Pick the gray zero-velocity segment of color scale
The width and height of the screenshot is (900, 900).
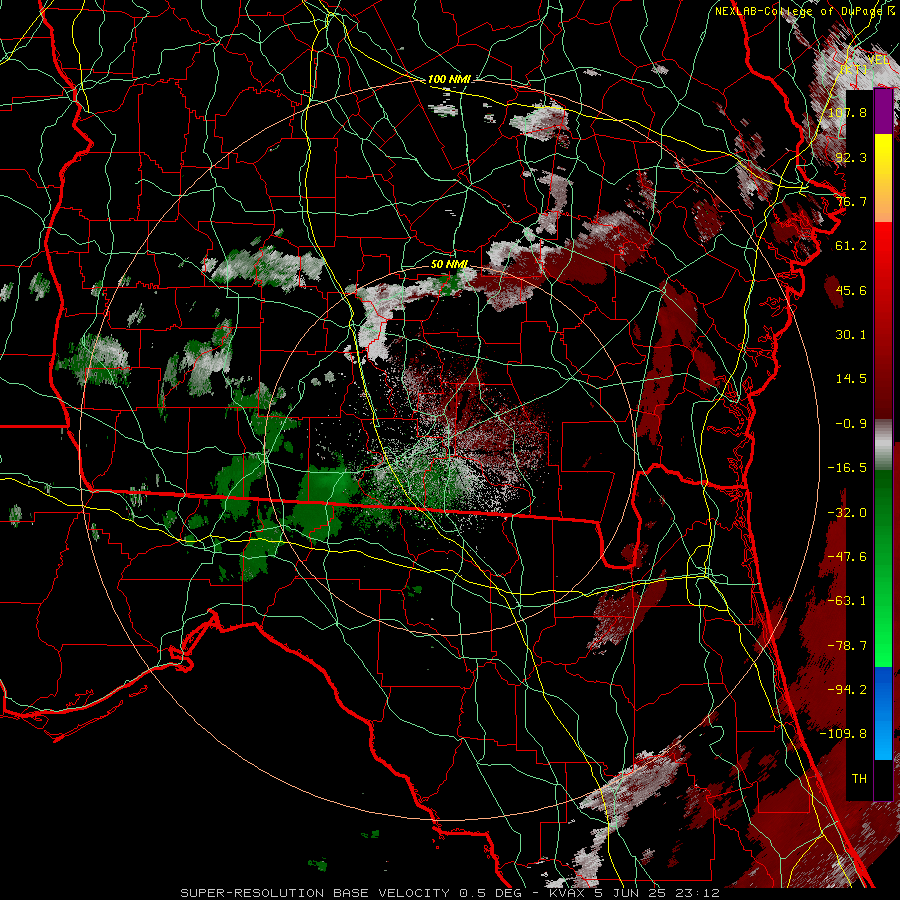point(883,443)
